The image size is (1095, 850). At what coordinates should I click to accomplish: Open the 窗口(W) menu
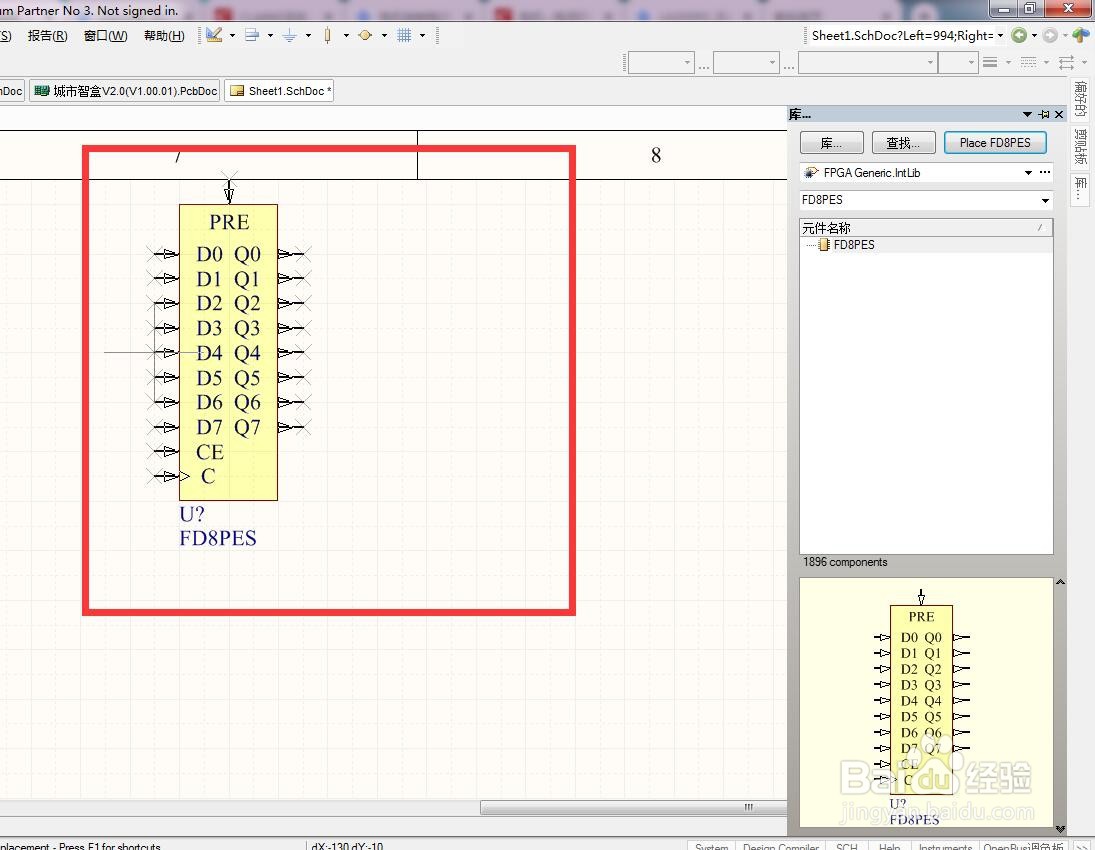point(105,36)
